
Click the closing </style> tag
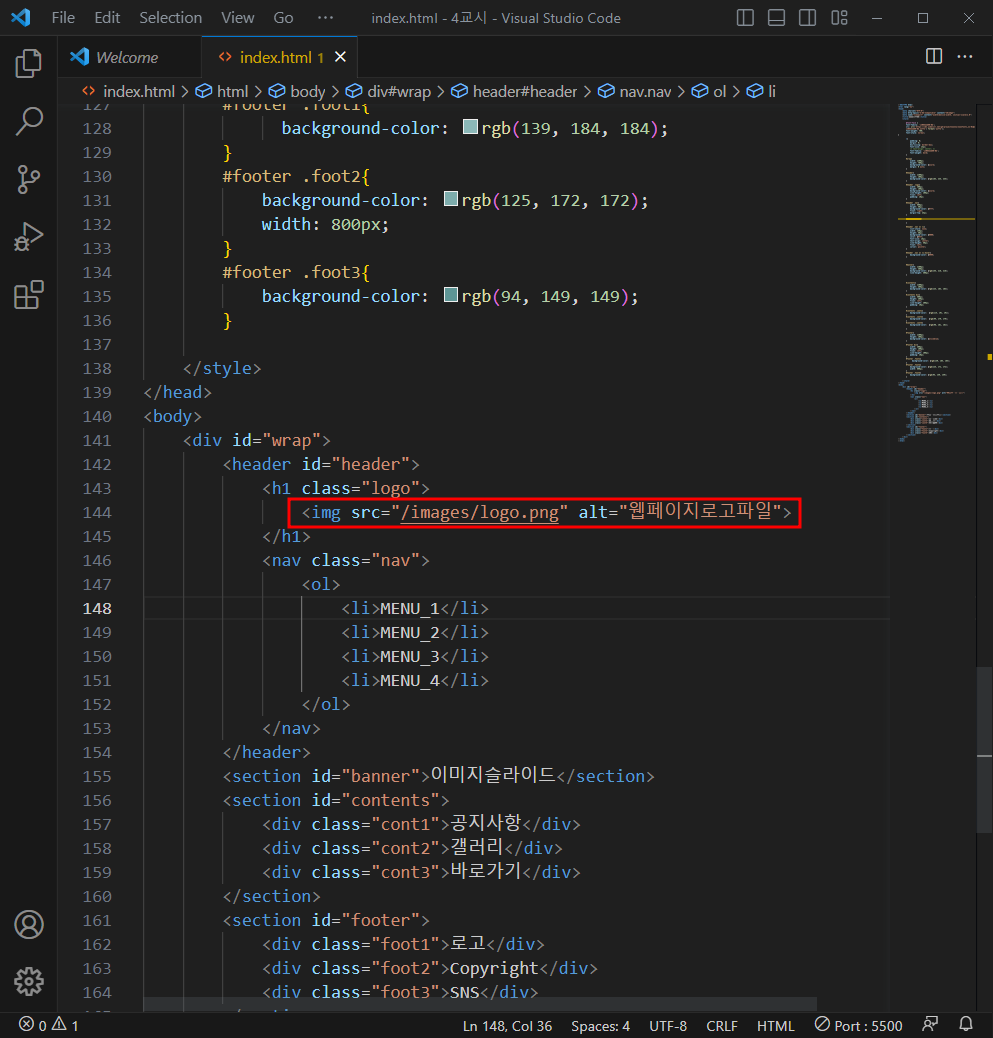click(222, 369)
